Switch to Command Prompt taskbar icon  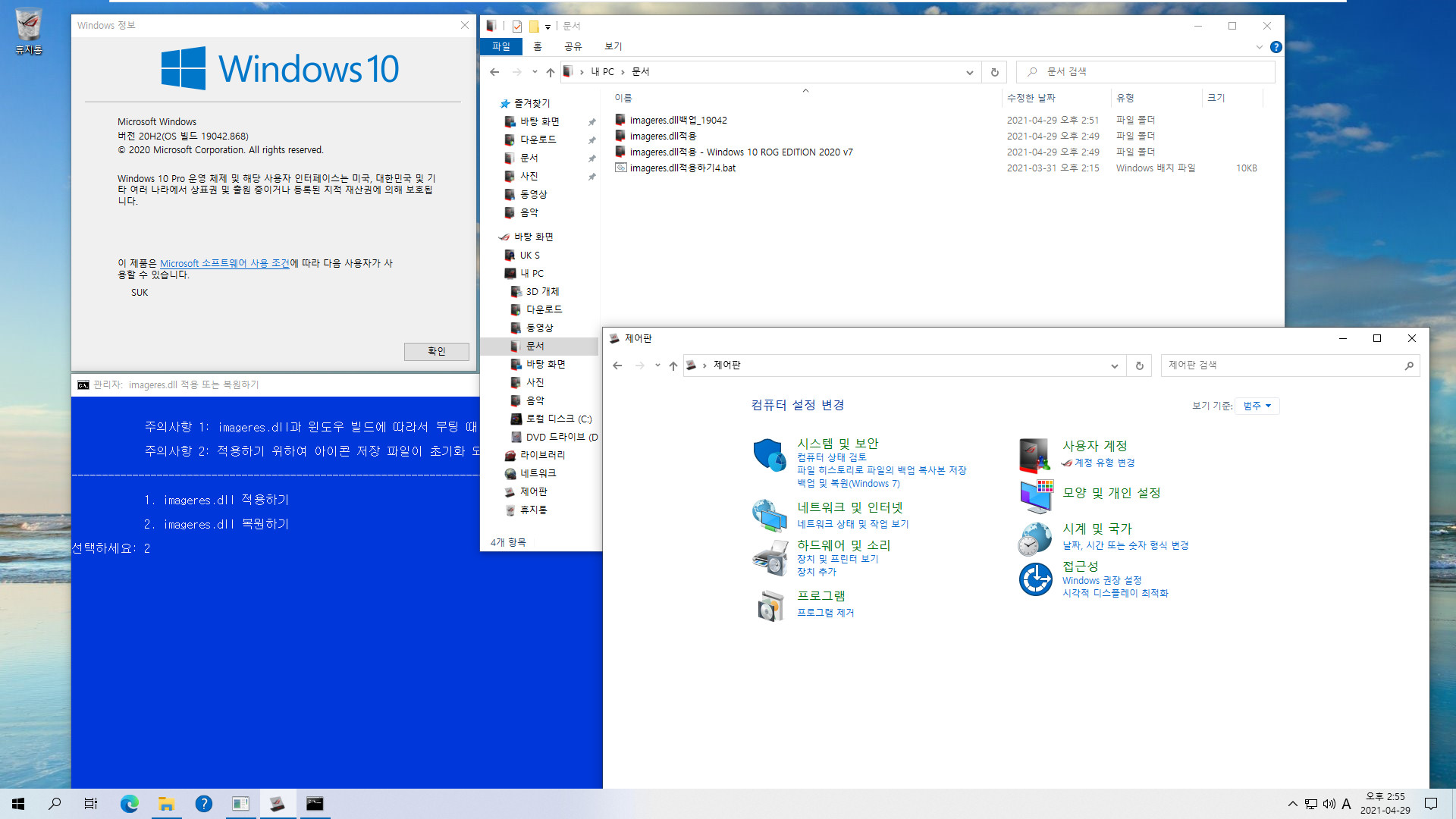[315, 804]
